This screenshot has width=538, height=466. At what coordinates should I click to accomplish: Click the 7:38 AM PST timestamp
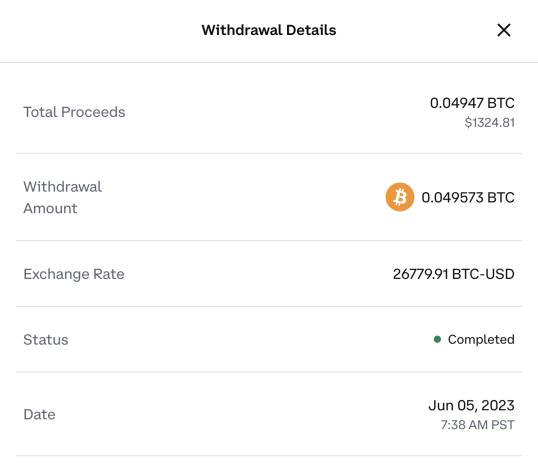coord(477,425)
